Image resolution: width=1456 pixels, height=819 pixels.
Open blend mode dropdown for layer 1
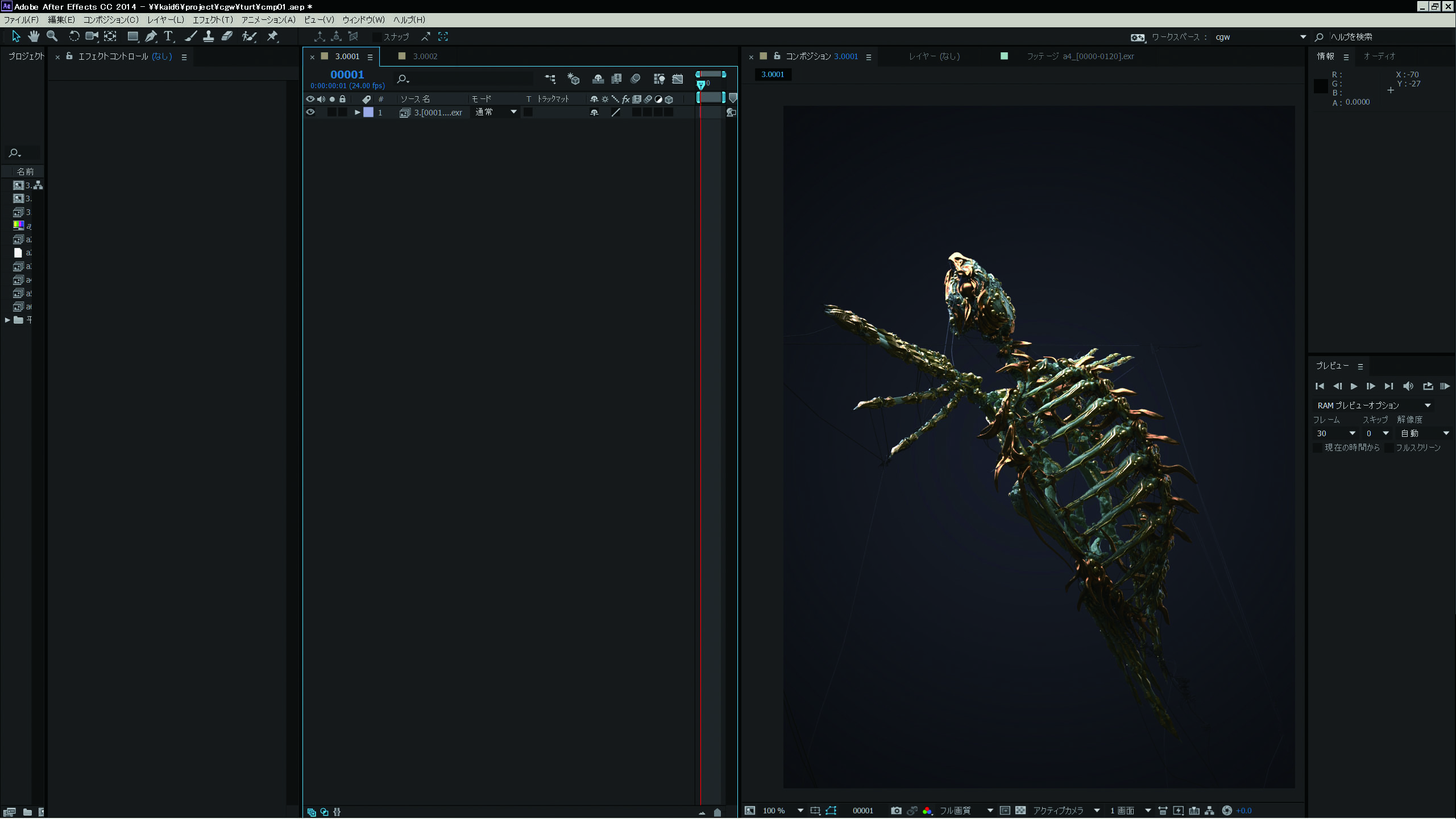pyautogui.click(x=496, y=112)
